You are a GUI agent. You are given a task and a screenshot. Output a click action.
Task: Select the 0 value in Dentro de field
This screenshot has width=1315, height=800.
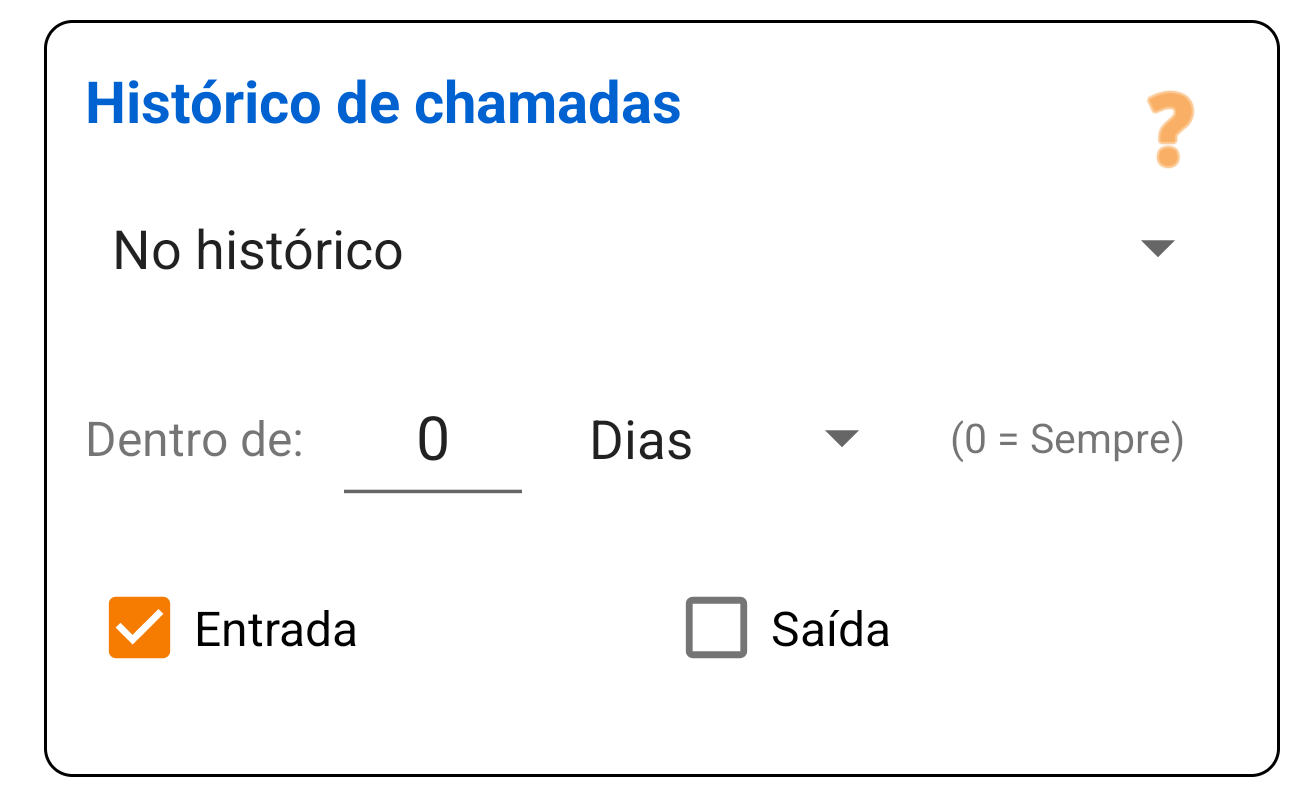click(432, 437)
